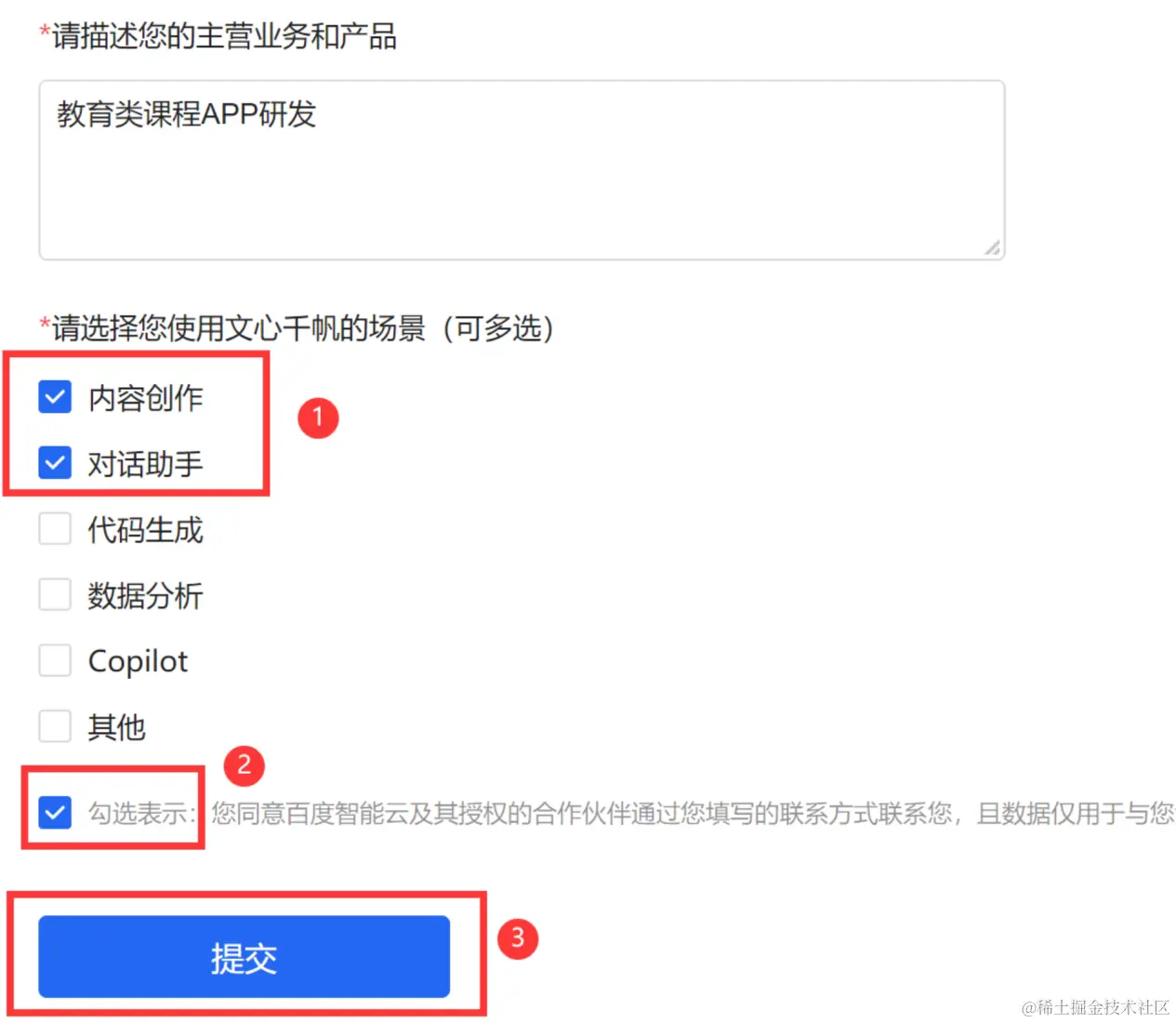Click the textarea resize handle corner
This screenshot has width=1176, height=1023.
pos(993,247)
